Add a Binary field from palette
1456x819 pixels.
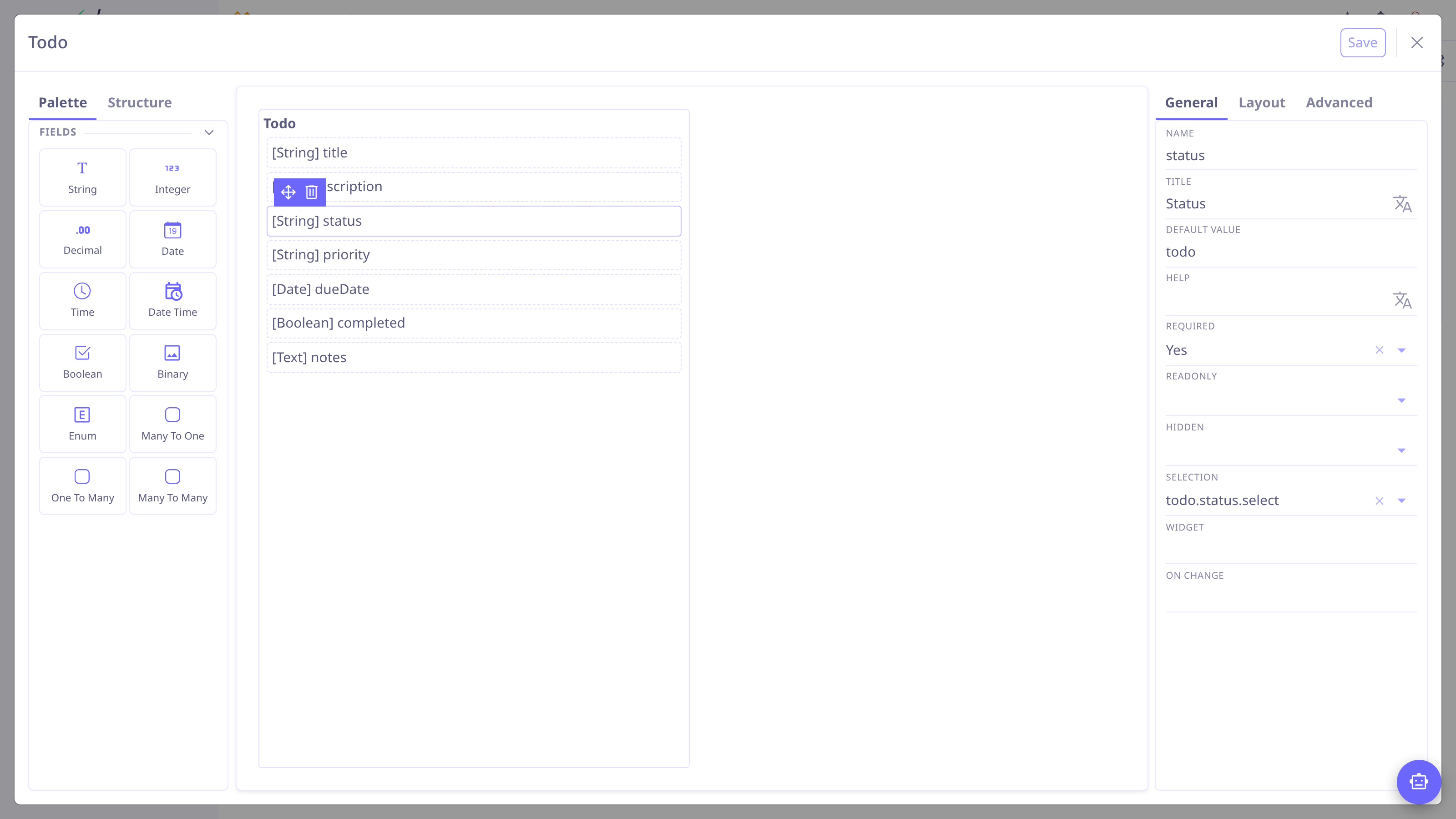pos(172,362)
